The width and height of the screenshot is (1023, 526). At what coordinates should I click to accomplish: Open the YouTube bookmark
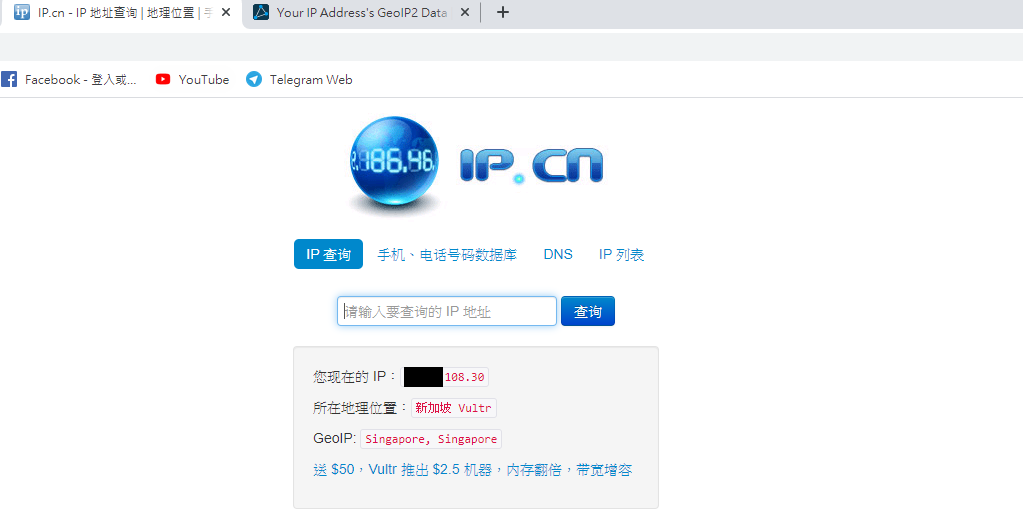coord(192,80)
